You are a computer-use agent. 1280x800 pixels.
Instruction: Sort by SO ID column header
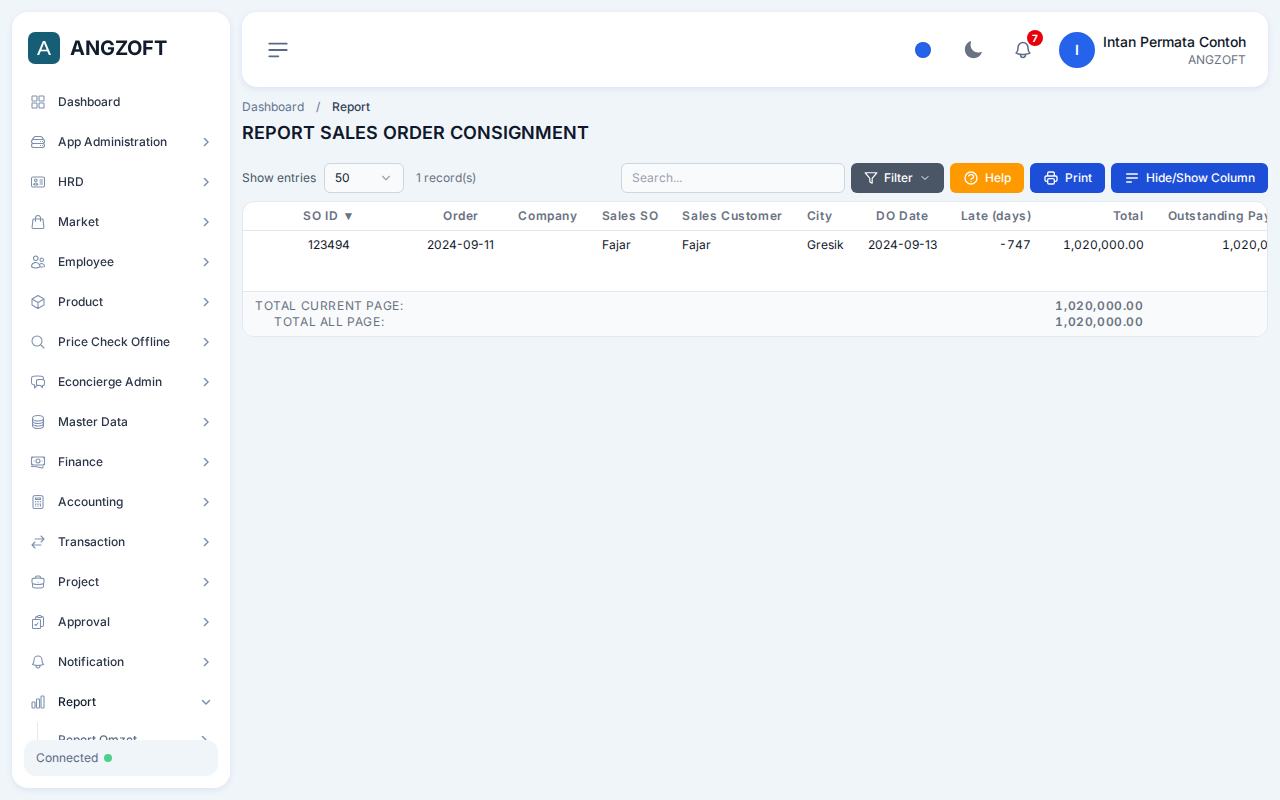pos(328,216)
